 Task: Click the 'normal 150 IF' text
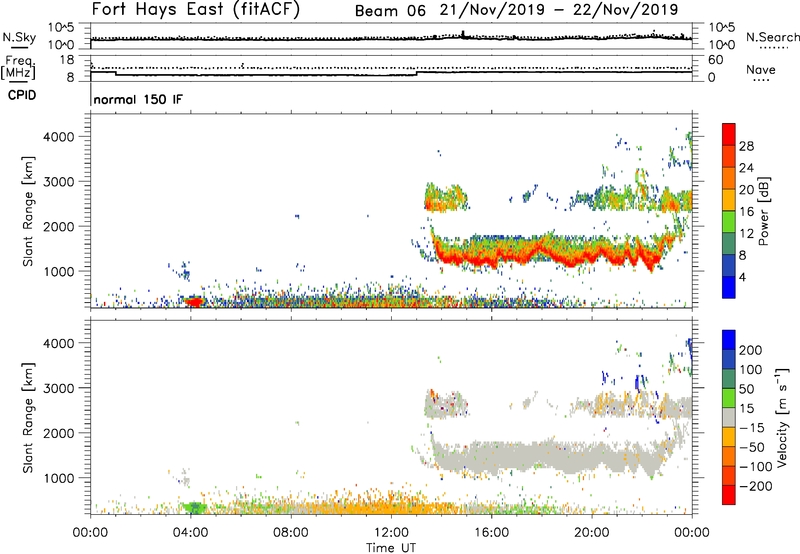(x=138, y=99)
